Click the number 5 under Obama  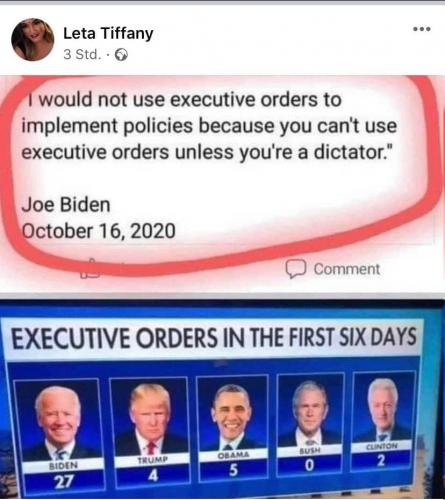click(x=234, y=470)
